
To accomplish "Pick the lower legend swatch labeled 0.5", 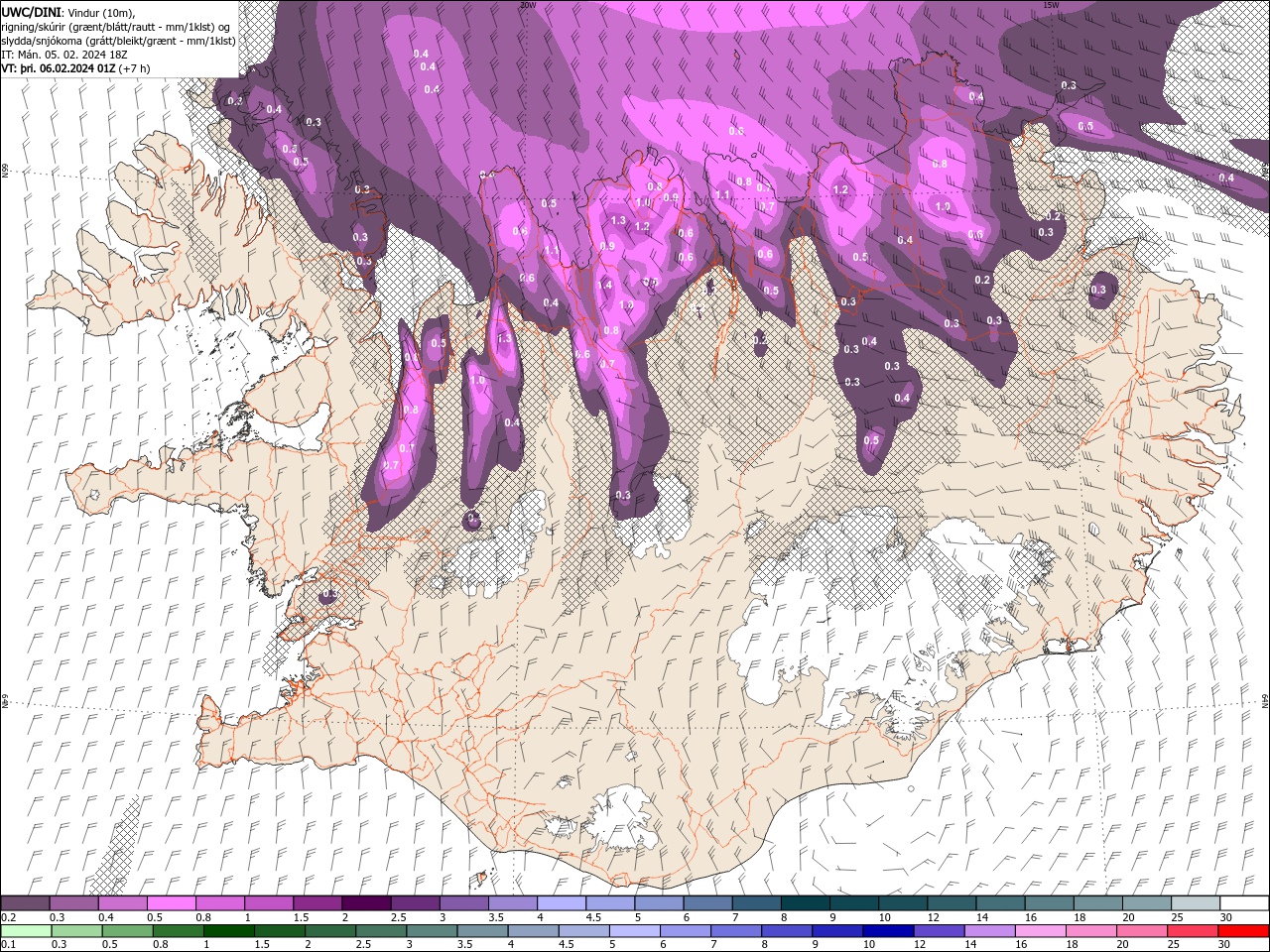I will 128,931.
